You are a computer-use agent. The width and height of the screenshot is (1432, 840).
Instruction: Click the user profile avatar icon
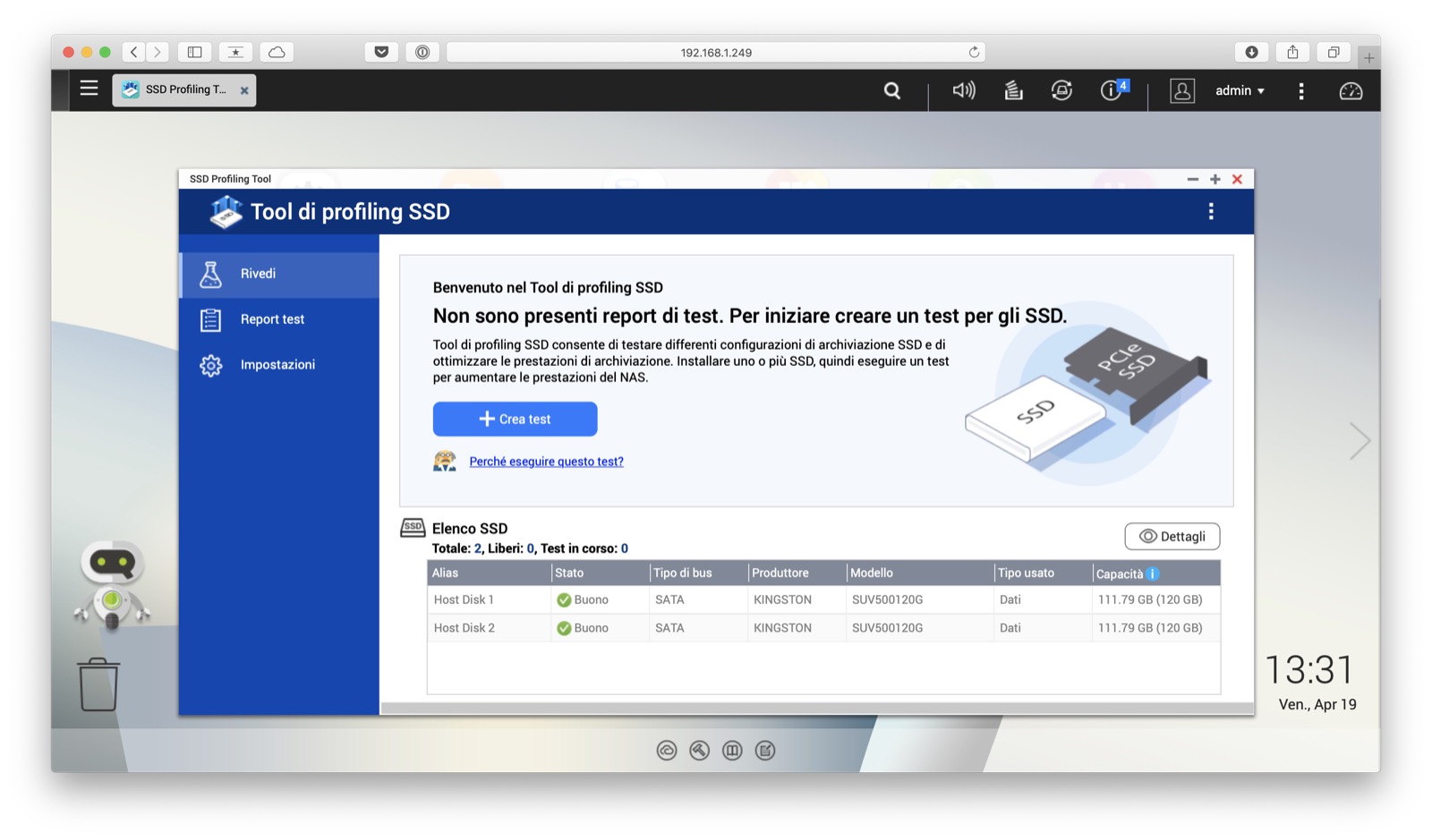[x=1182, y=90]
